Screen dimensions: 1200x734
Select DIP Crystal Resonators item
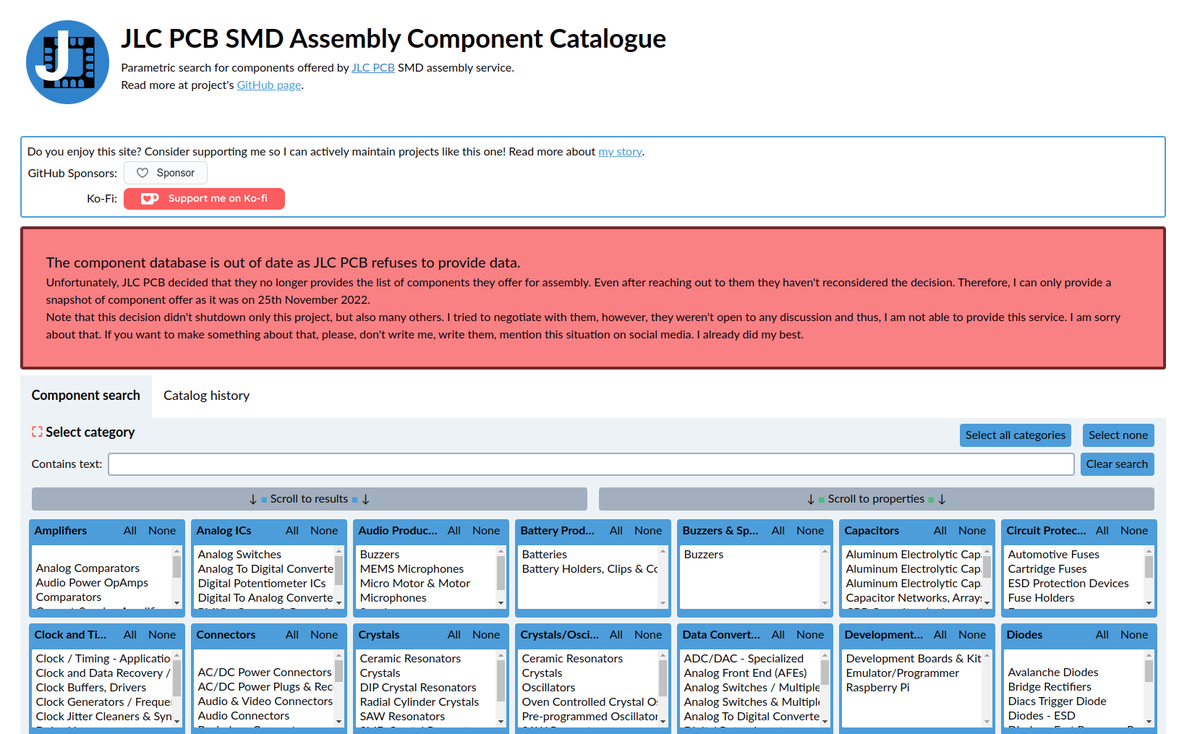pos(418,687)
